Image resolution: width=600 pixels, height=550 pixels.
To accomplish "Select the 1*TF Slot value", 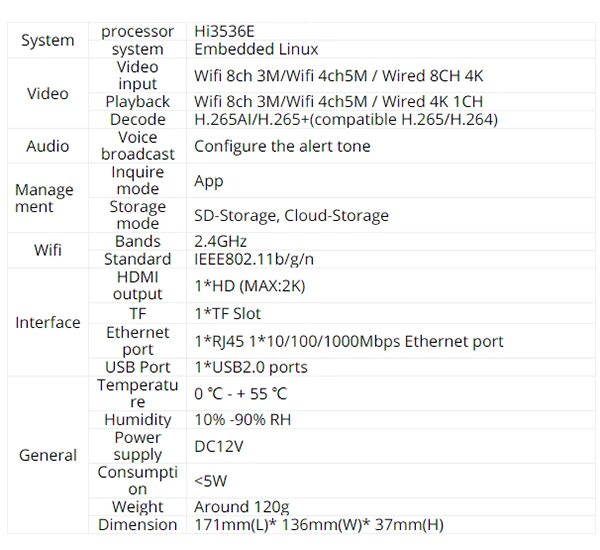I will coord(227,313).
